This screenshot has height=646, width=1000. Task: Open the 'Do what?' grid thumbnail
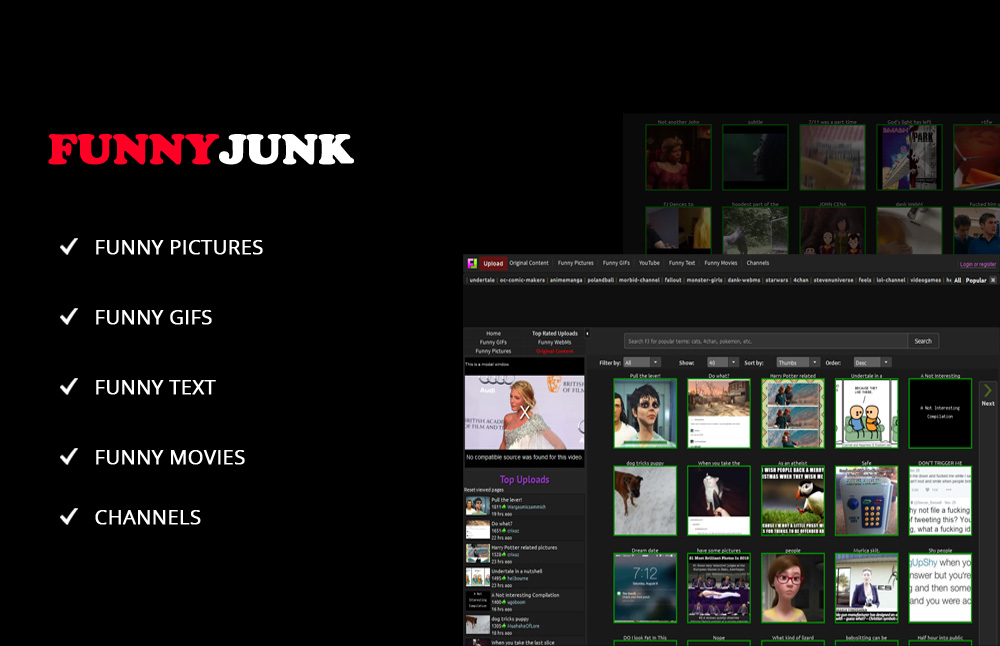point(719,413)
